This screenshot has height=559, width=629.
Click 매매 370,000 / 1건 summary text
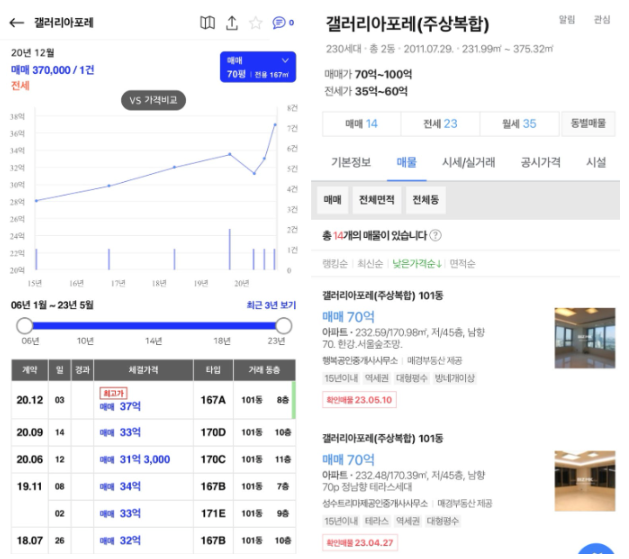click(53, 70)
